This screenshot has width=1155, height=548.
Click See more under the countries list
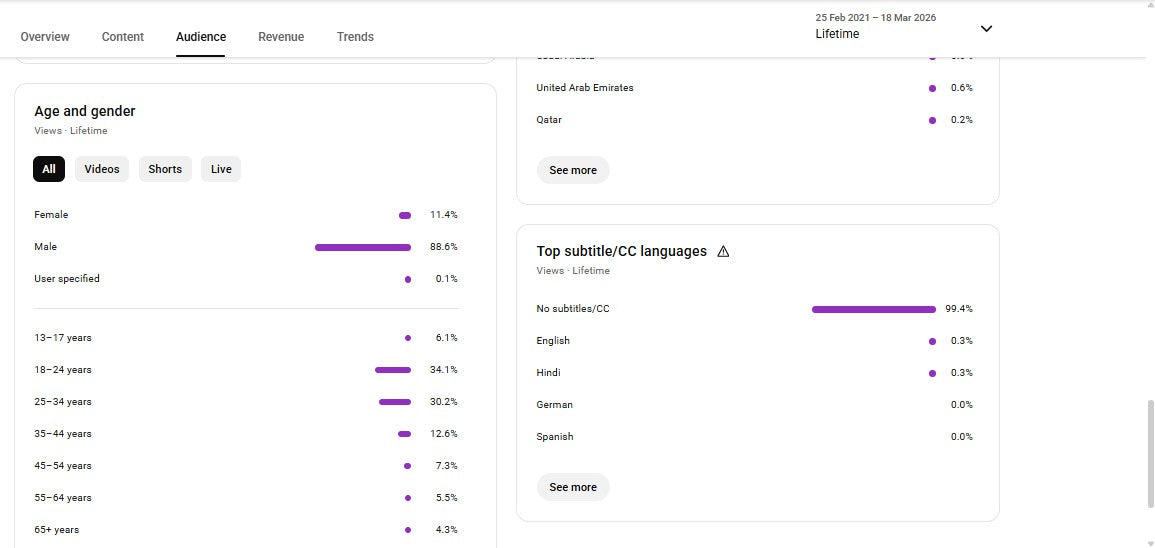coord(573,170)
